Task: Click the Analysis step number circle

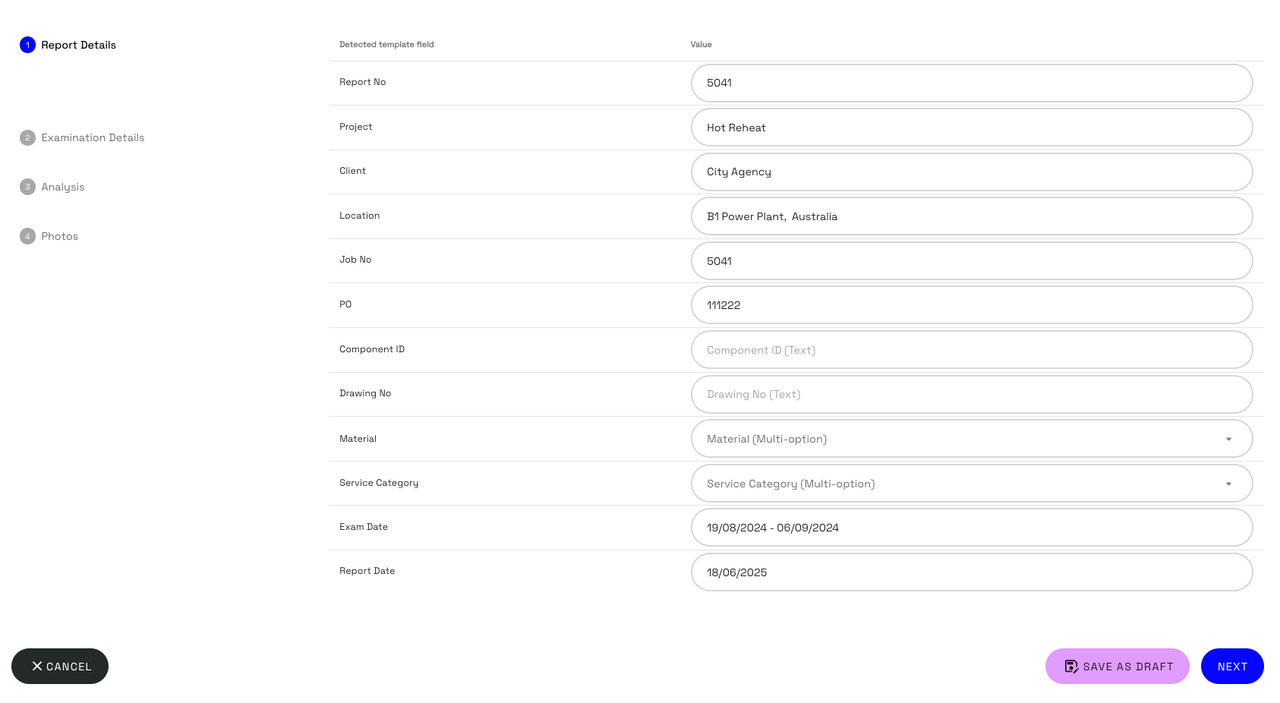Action: (27, 187)
